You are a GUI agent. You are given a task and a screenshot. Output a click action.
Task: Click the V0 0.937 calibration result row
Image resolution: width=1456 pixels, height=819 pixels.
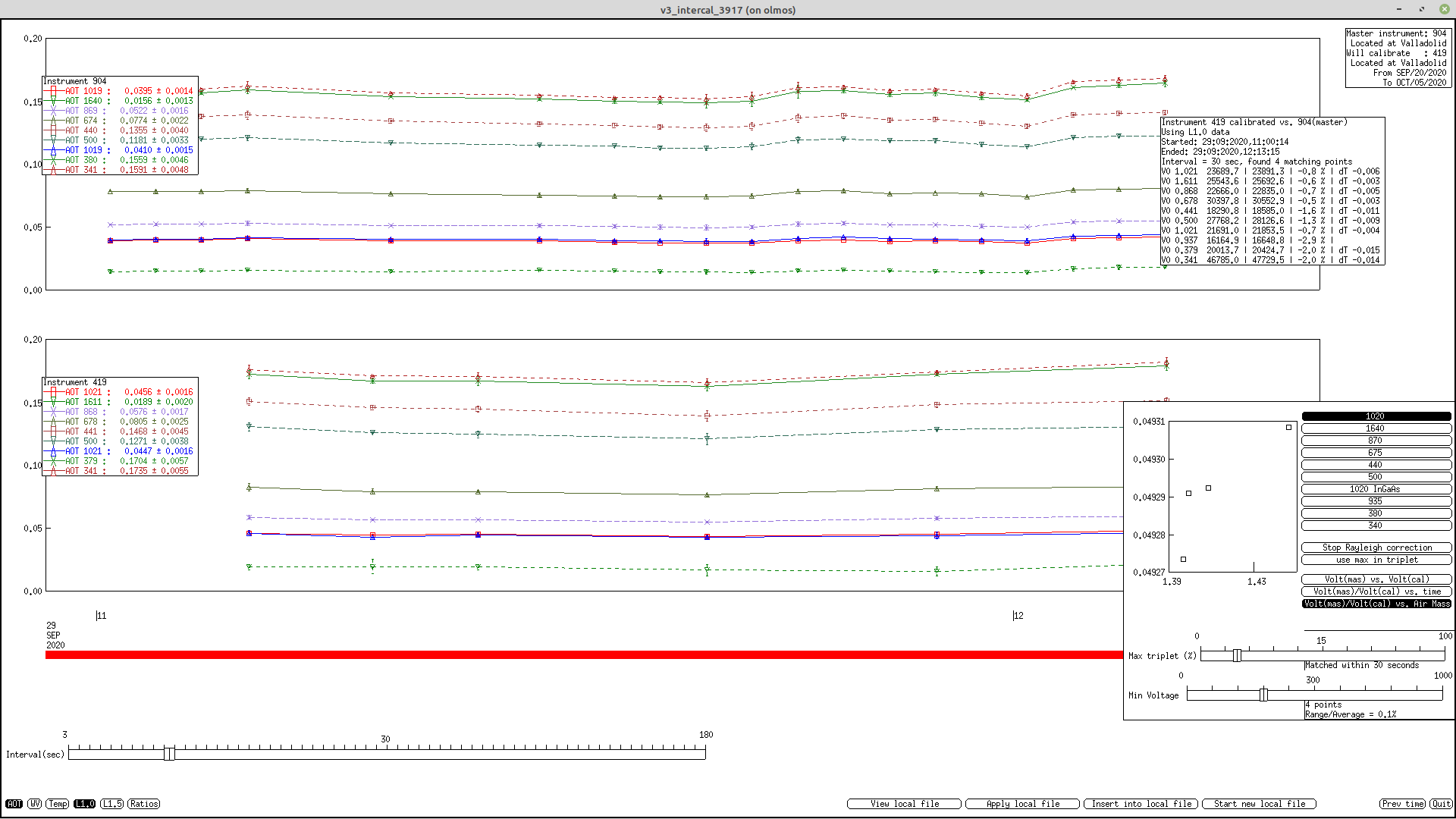(x=1247, y=240)
